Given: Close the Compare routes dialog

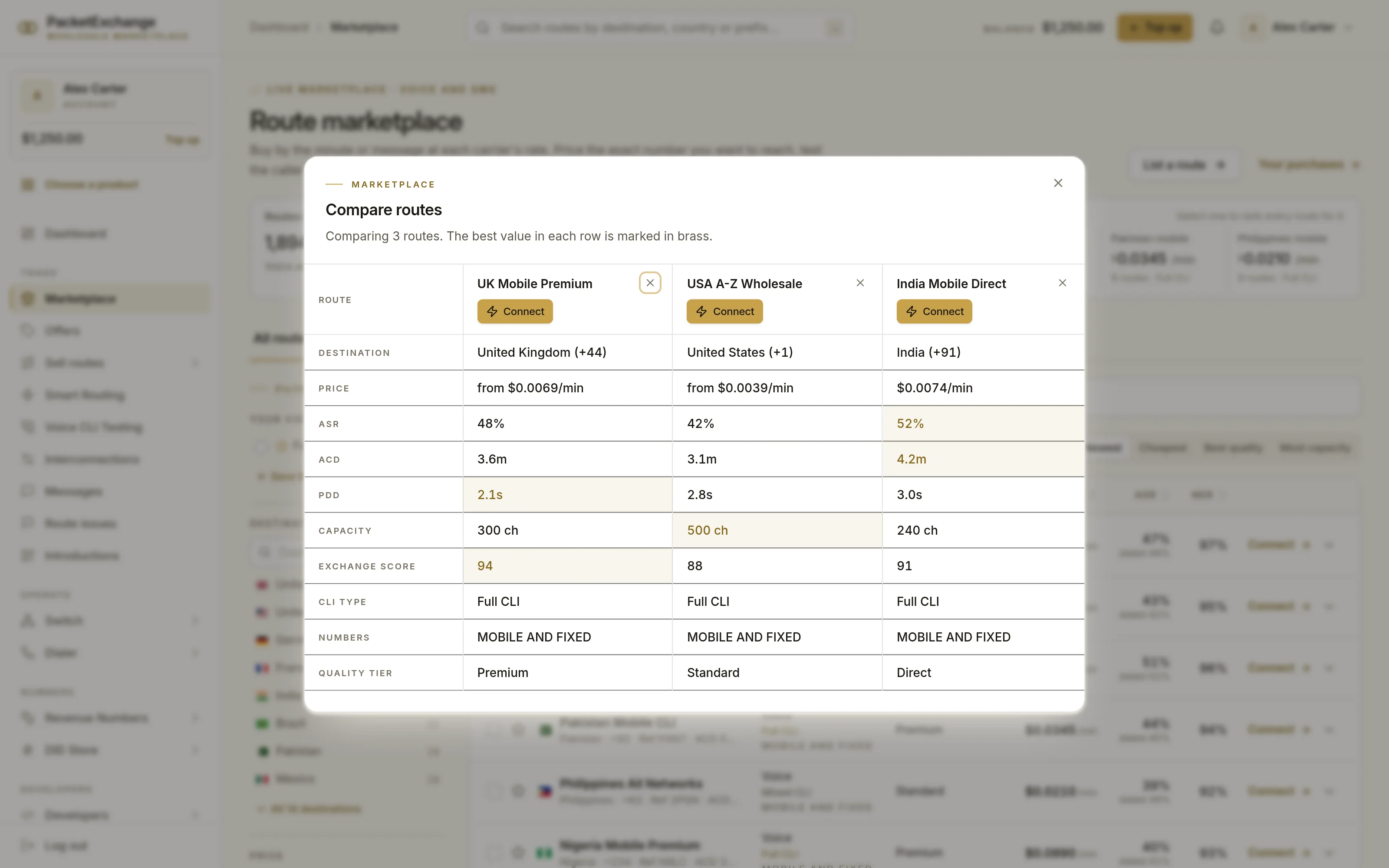Looking at the screenshot, I should coord(1058,183).
